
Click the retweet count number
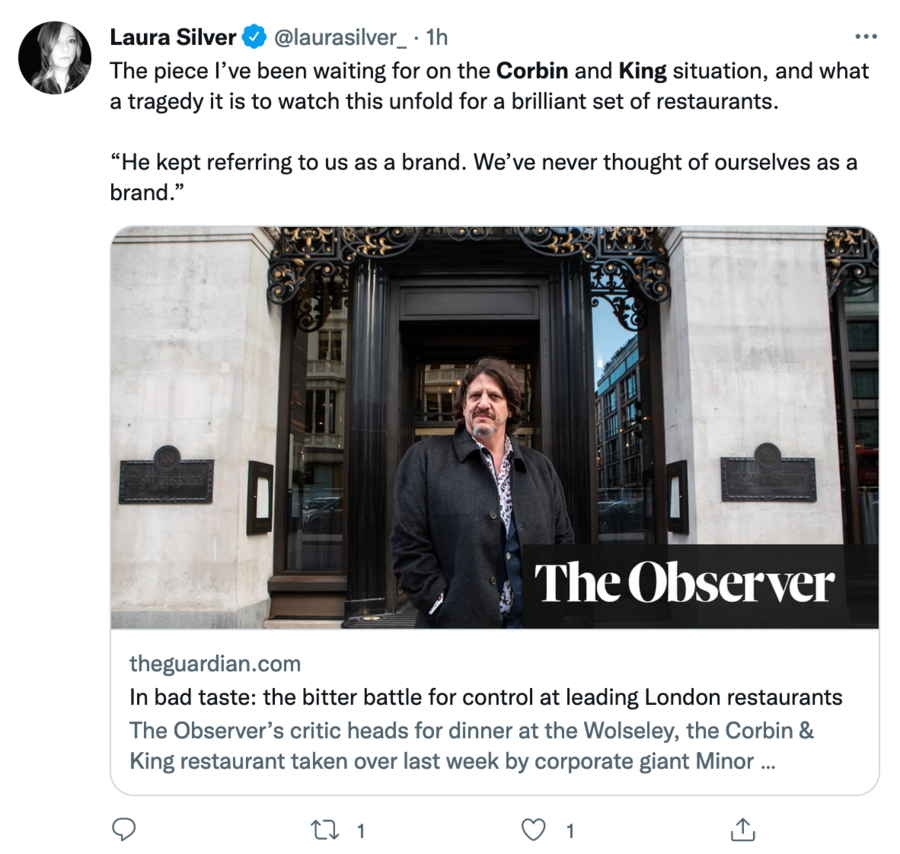pyautogui.click(x=361, y=830)
